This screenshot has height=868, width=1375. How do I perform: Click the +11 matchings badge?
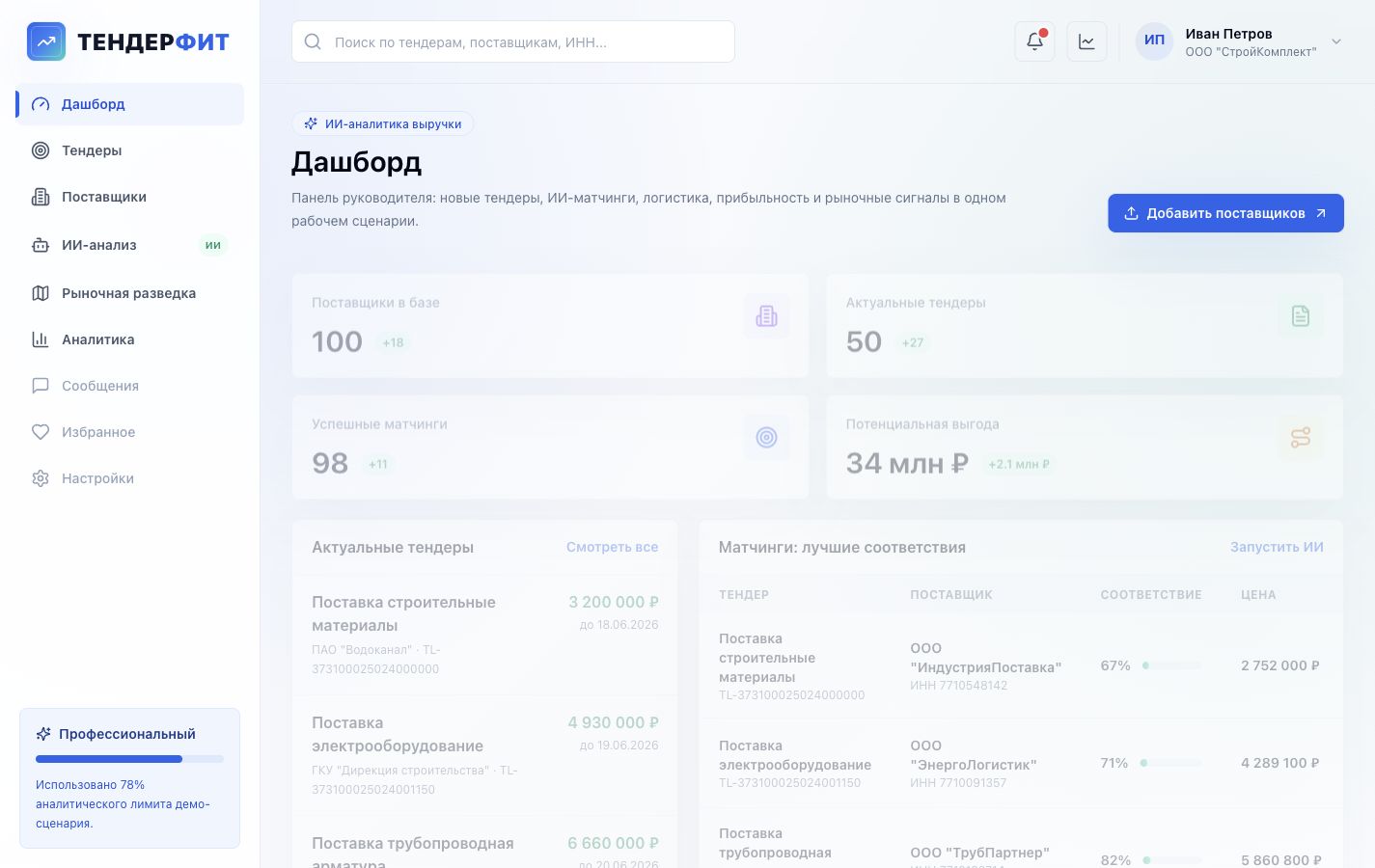[377, 464]
